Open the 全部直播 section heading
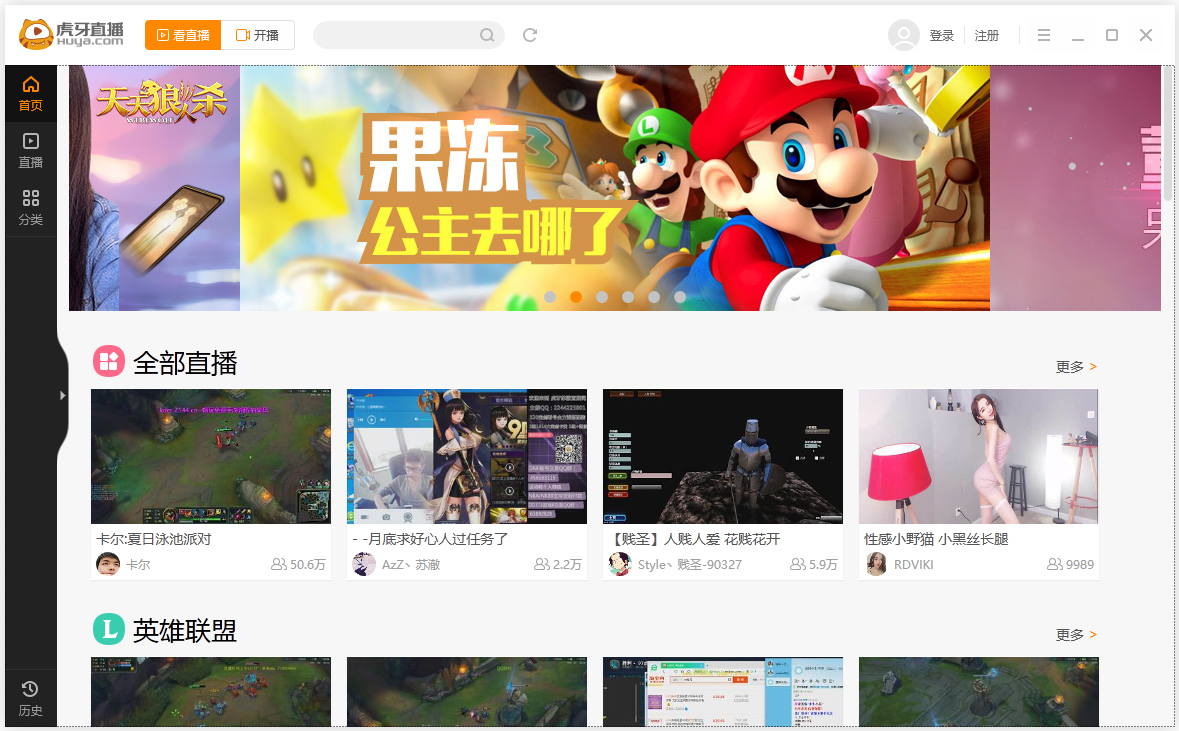The height and width of the screenshot is (731, 1179). coord(185,363)
